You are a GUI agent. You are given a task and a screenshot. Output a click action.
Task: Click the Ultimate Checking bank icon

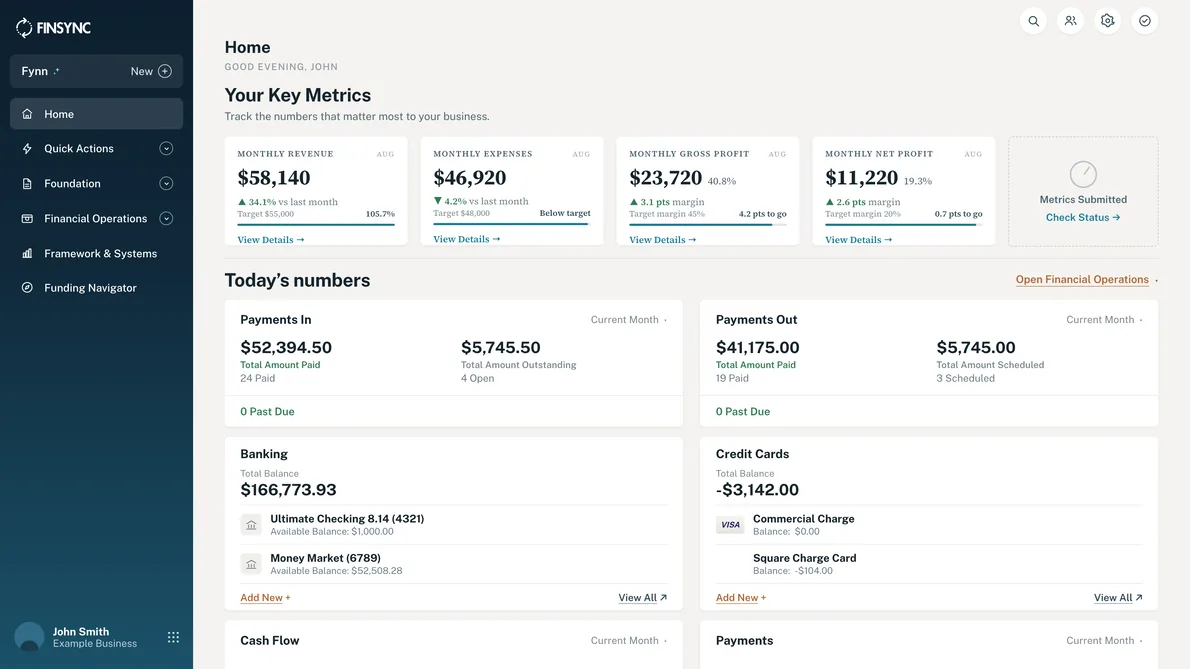coord(251,525)
